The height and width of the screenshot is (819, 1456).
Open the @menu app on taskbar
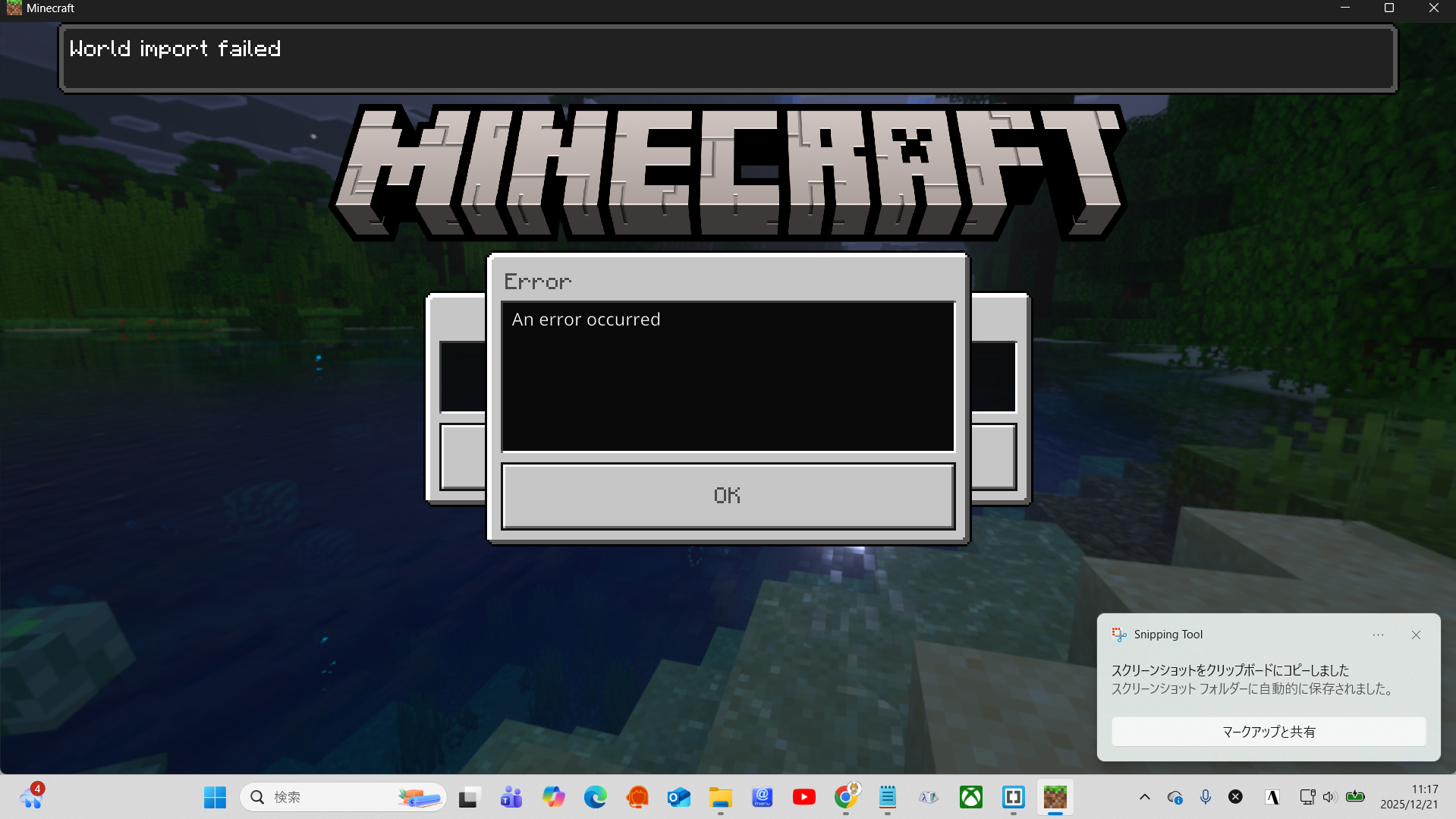click(x=762, y=797)
